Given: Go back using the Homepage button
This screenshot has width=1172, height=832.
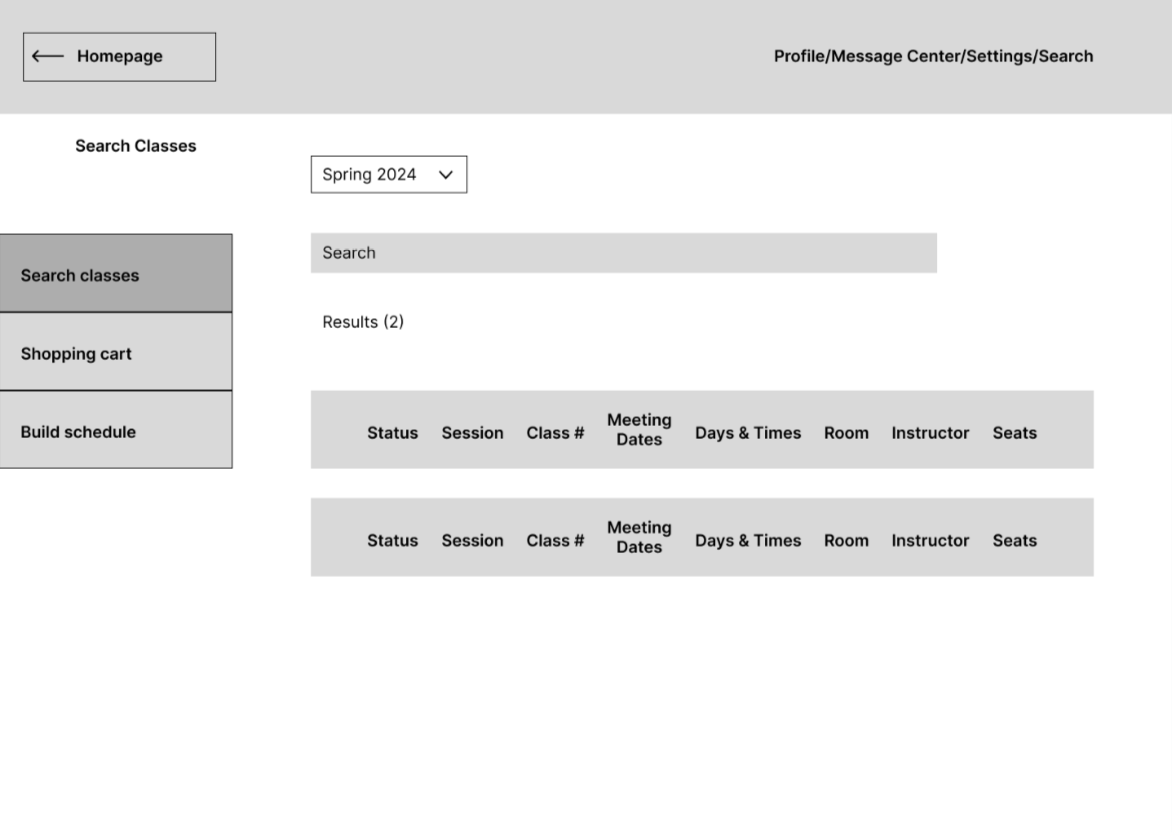Looking at the screenshot, I should coord(120,57).
